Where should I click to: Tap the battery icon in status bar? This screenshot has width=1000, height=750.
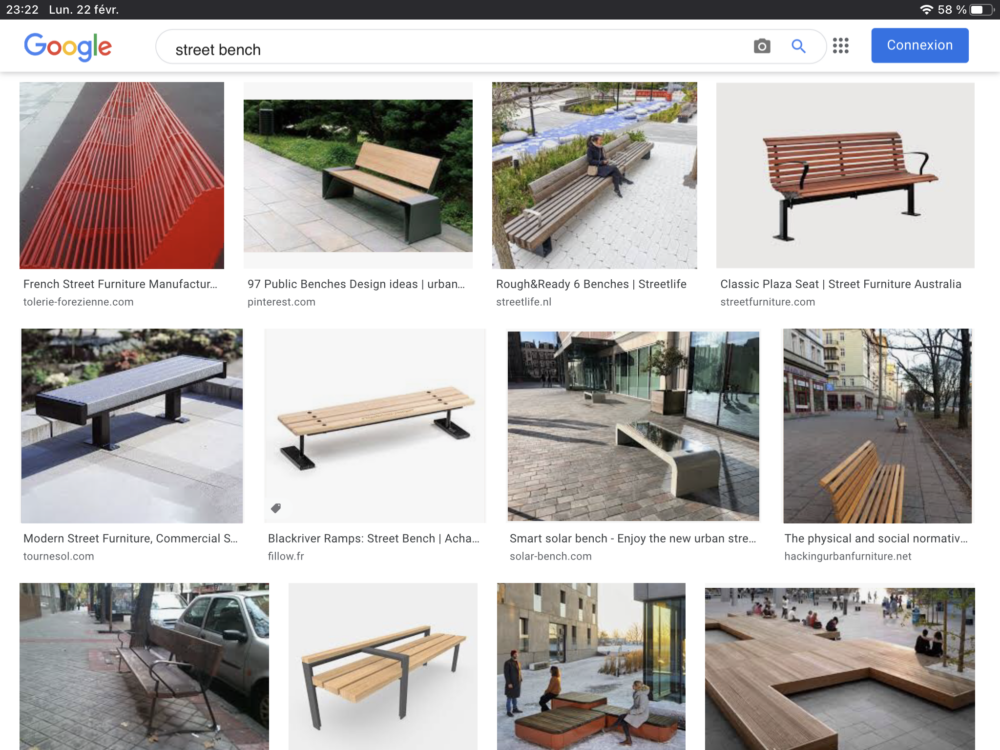point(982,9)
